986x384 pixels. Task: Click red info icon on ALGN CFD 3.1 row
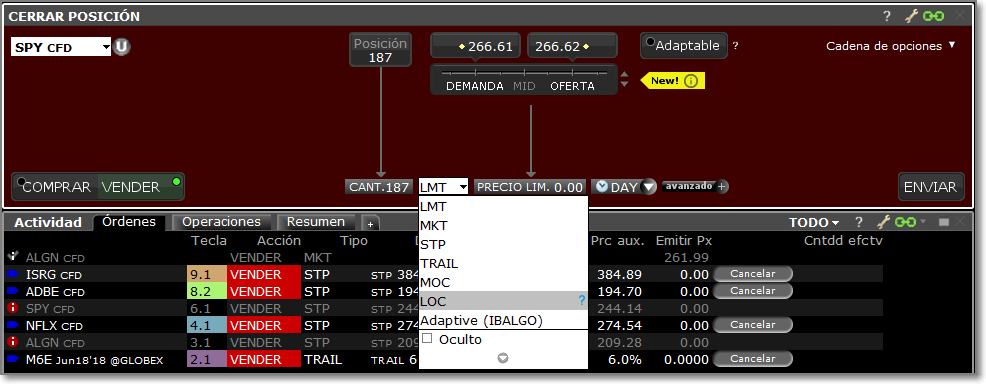pos(12,343)
